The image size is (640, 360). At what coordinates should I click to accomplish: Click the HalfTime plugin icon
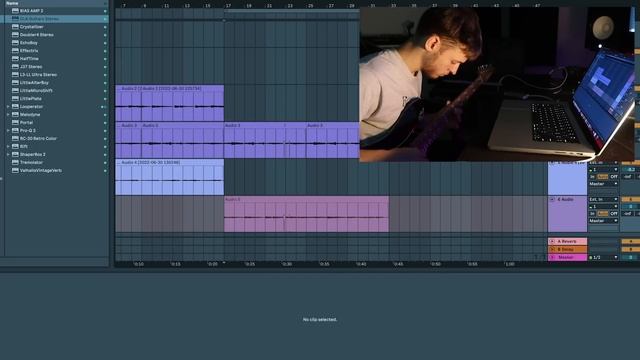point(15,59)
